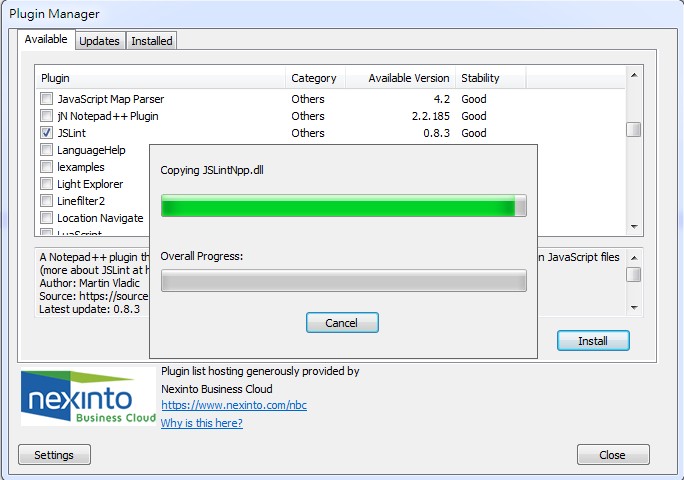Click the 'Author: Martin Vladic' description line
684x480 pixels.
coord(89,283)
